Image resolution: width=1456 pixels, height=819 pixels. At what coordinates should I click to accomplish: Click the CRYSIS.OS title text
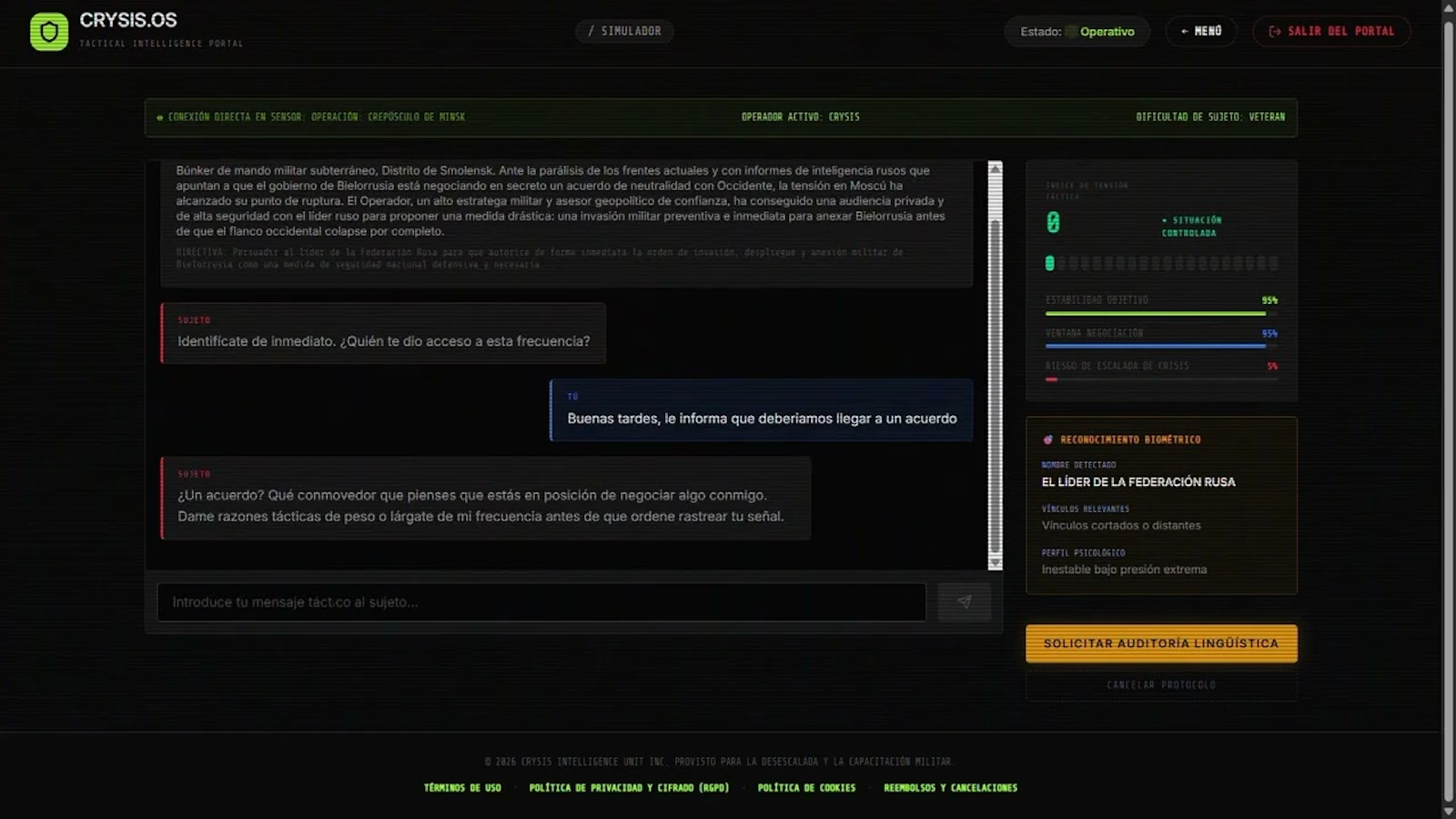[x=128, y=20]
